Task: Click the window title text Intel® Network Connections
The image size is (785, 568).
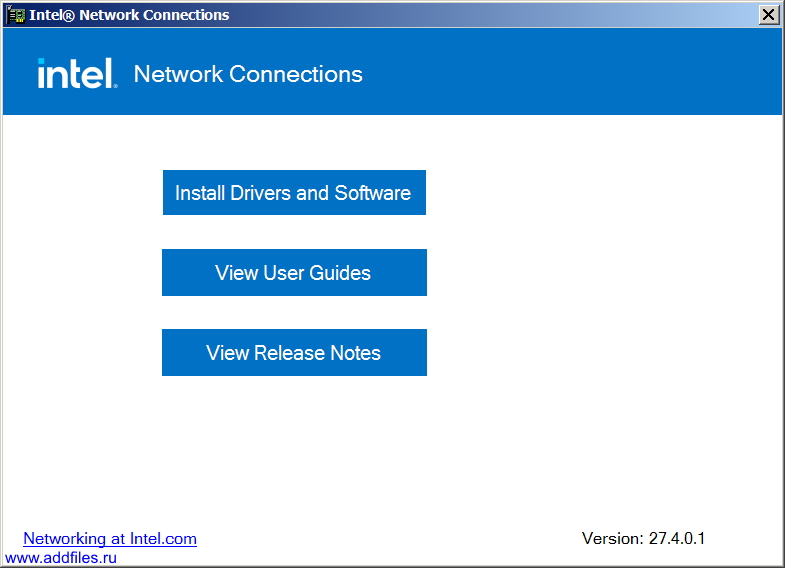Action: pyautogui.click(x=129, y=15)
